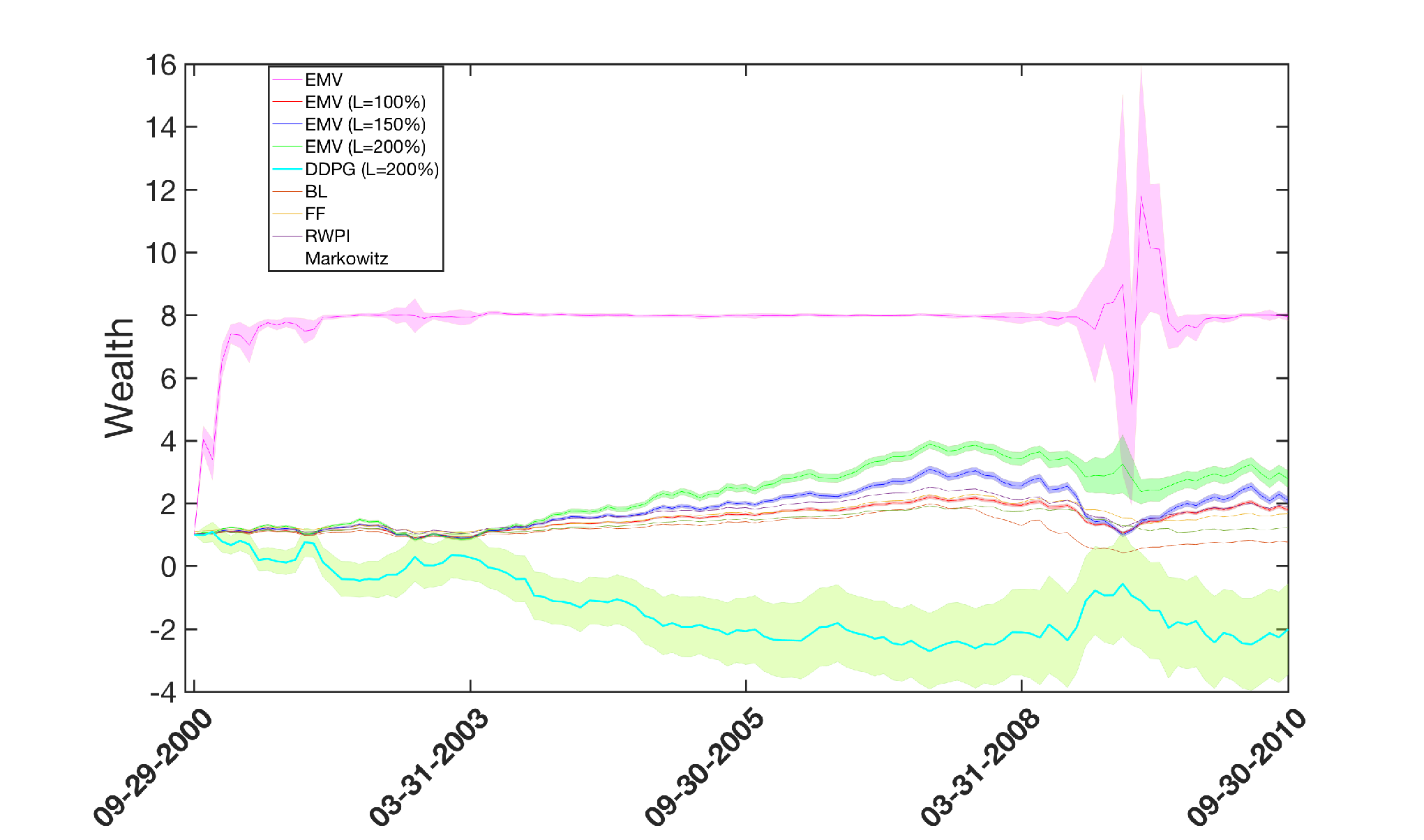Click the EMV (L=150%) legend label
This screenshot has height=840, width=1424.
point(365,124)
